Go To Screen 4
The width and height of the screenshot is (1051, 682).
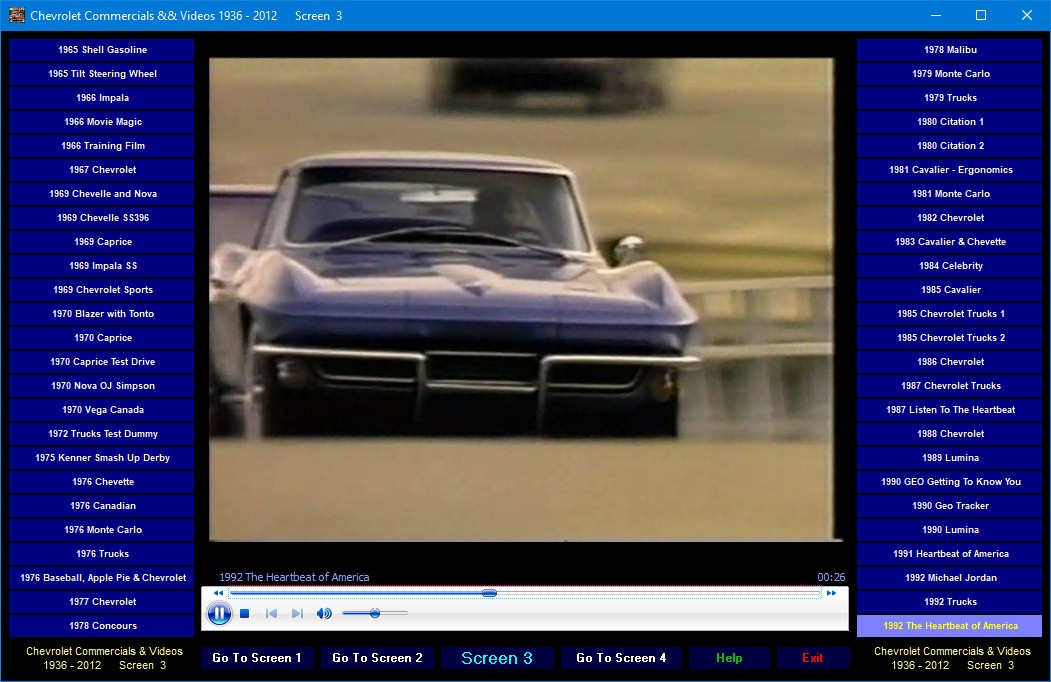click(x=621, y=658)
